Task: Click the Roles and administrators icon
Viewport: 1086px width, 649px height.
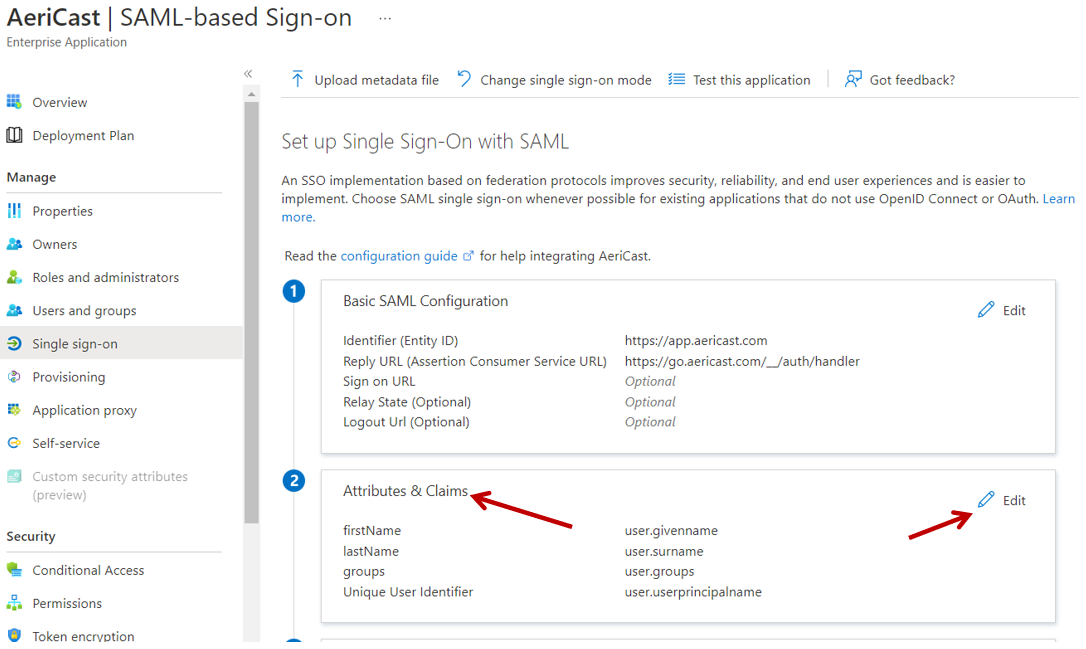Action: [x=14, y=277]
